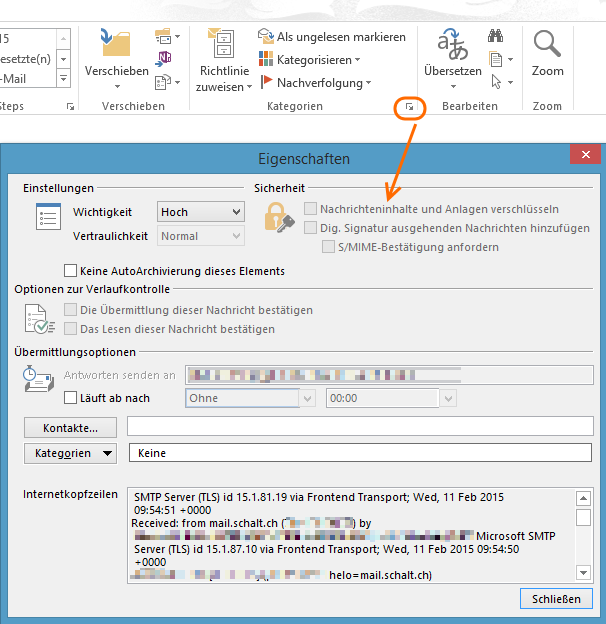Screen dimensions: 606x624
Task: Open the Kategorien dialog launcher
Action: [409, 106]
